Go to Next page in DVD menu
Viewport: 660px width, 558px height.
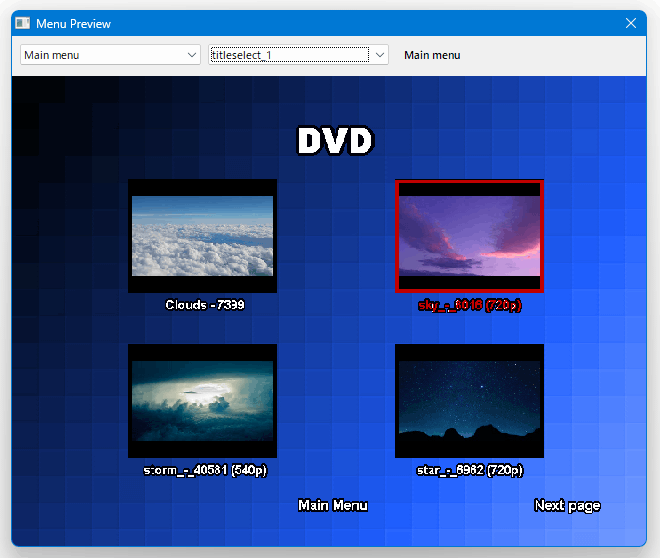[567, 506]
